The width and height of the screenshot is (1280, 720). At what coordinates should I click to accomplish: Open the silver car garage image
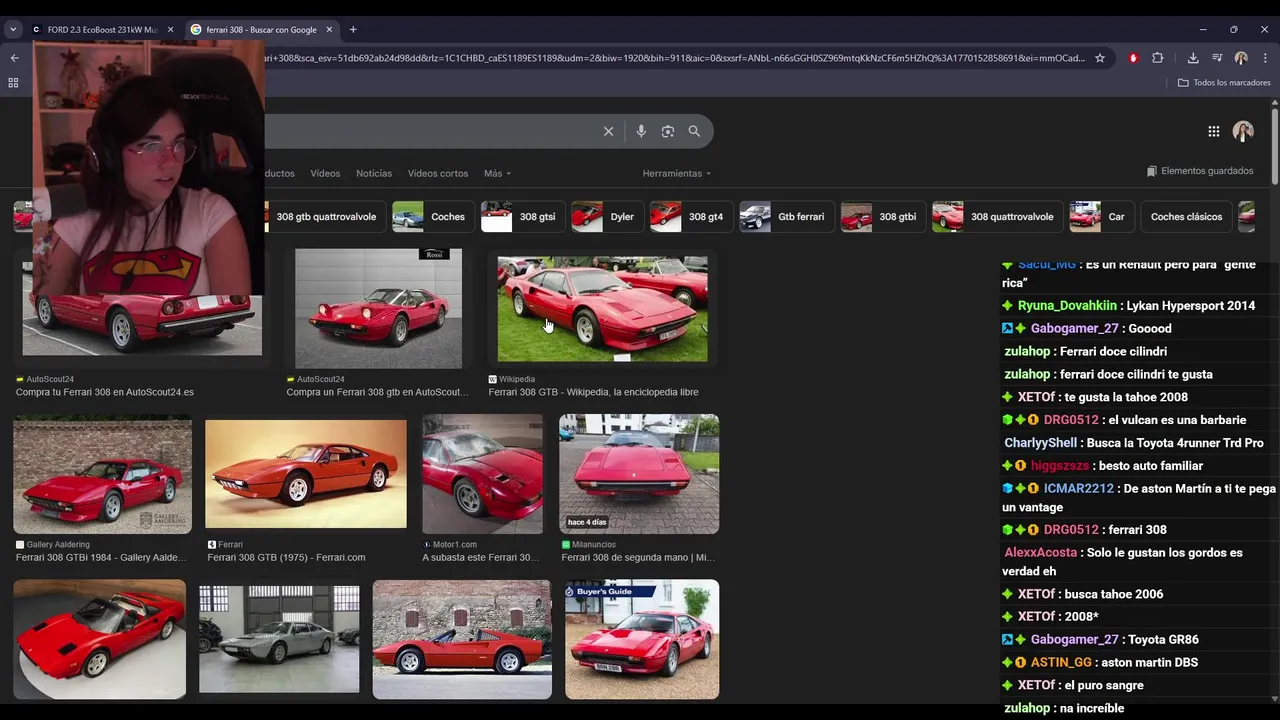pos(279,640)
